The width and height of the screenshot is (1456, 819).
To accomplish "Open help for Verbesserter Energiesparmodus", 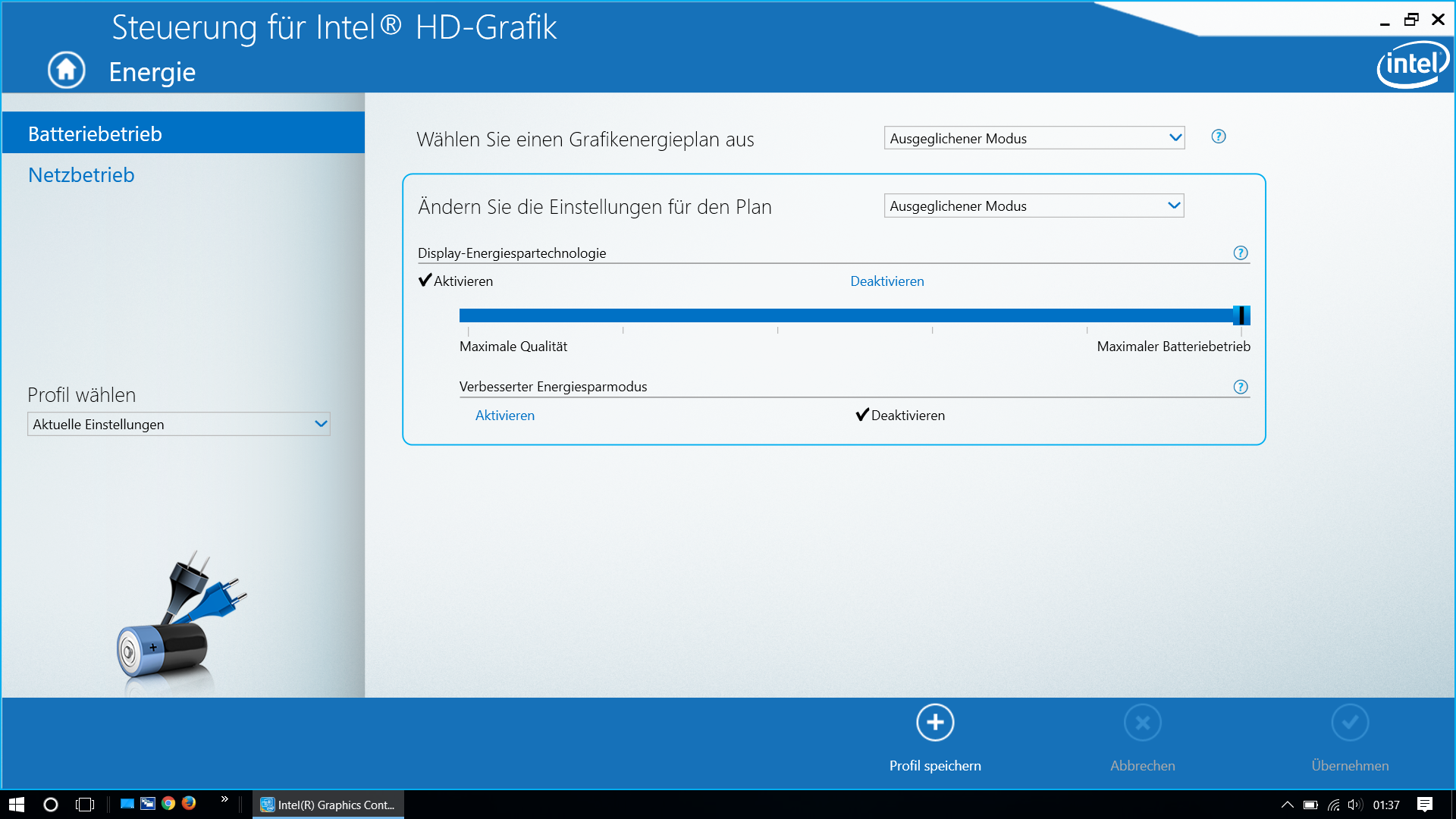I will tap(1241, 387).
